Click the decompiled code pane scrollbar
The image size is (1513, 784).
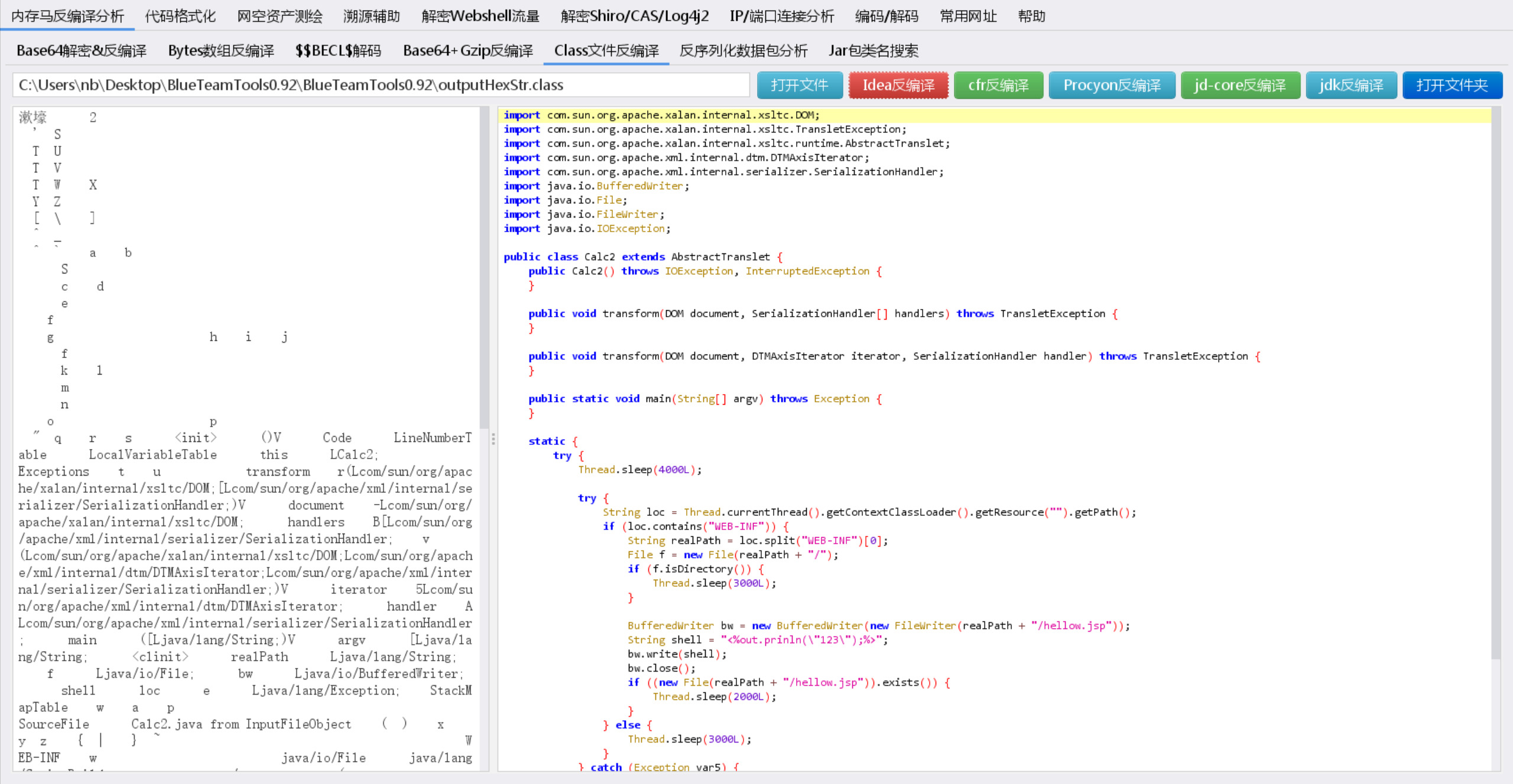coord(1495,384)
